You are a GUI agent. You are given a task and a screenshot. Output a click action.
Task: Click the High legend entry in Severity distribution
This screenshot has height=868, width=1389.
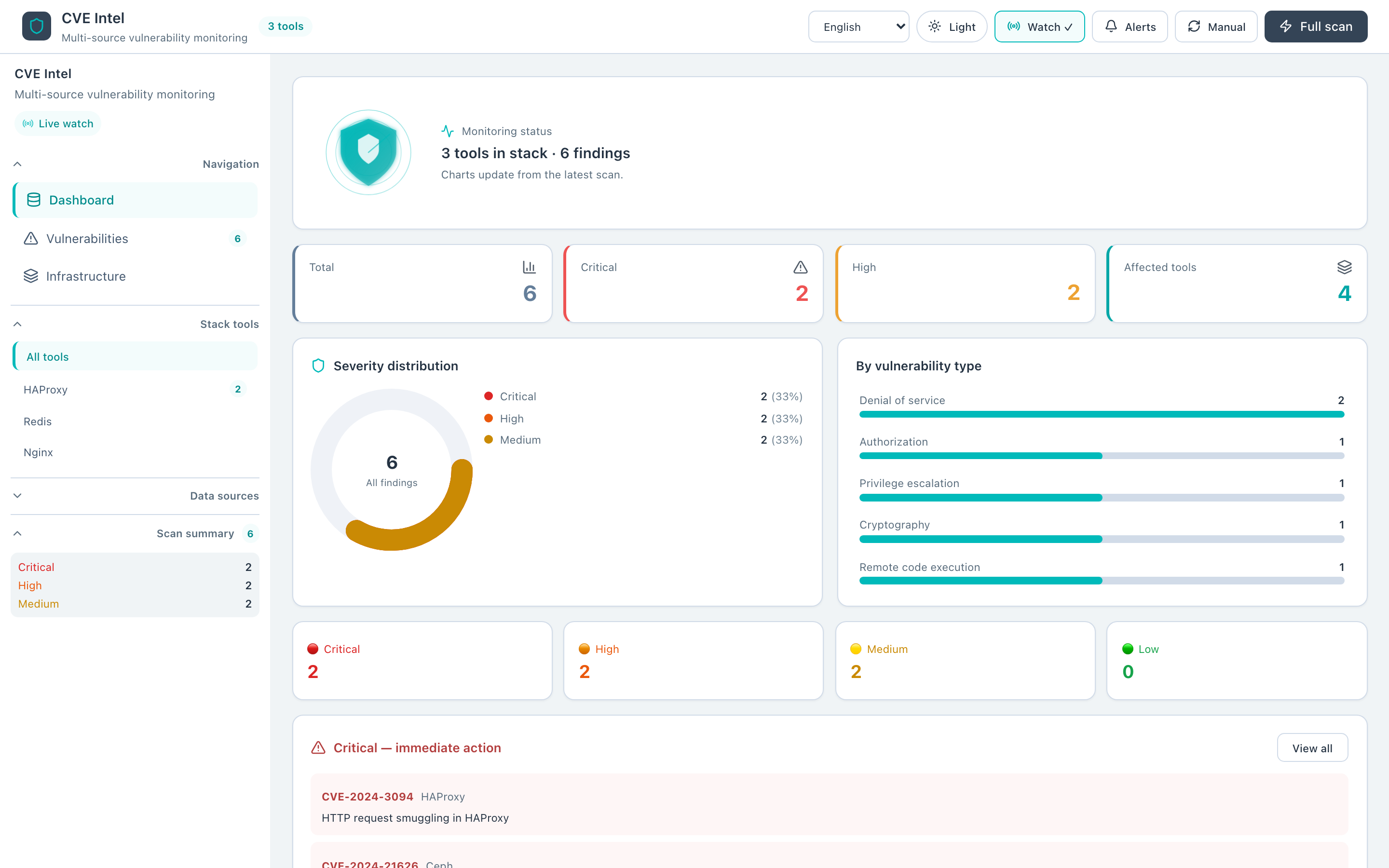point(643,419)
